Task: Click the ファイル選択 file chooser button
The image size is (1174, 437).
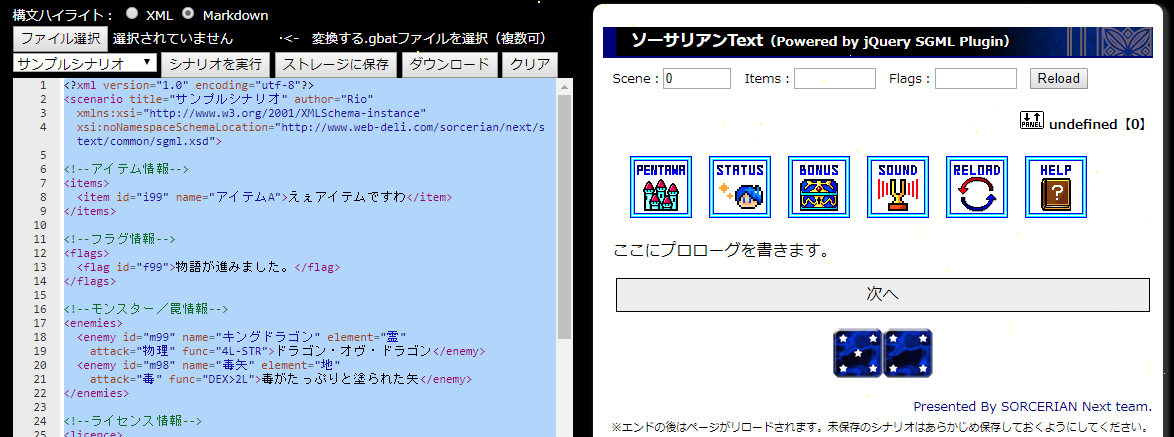Action: coord(60,39)
